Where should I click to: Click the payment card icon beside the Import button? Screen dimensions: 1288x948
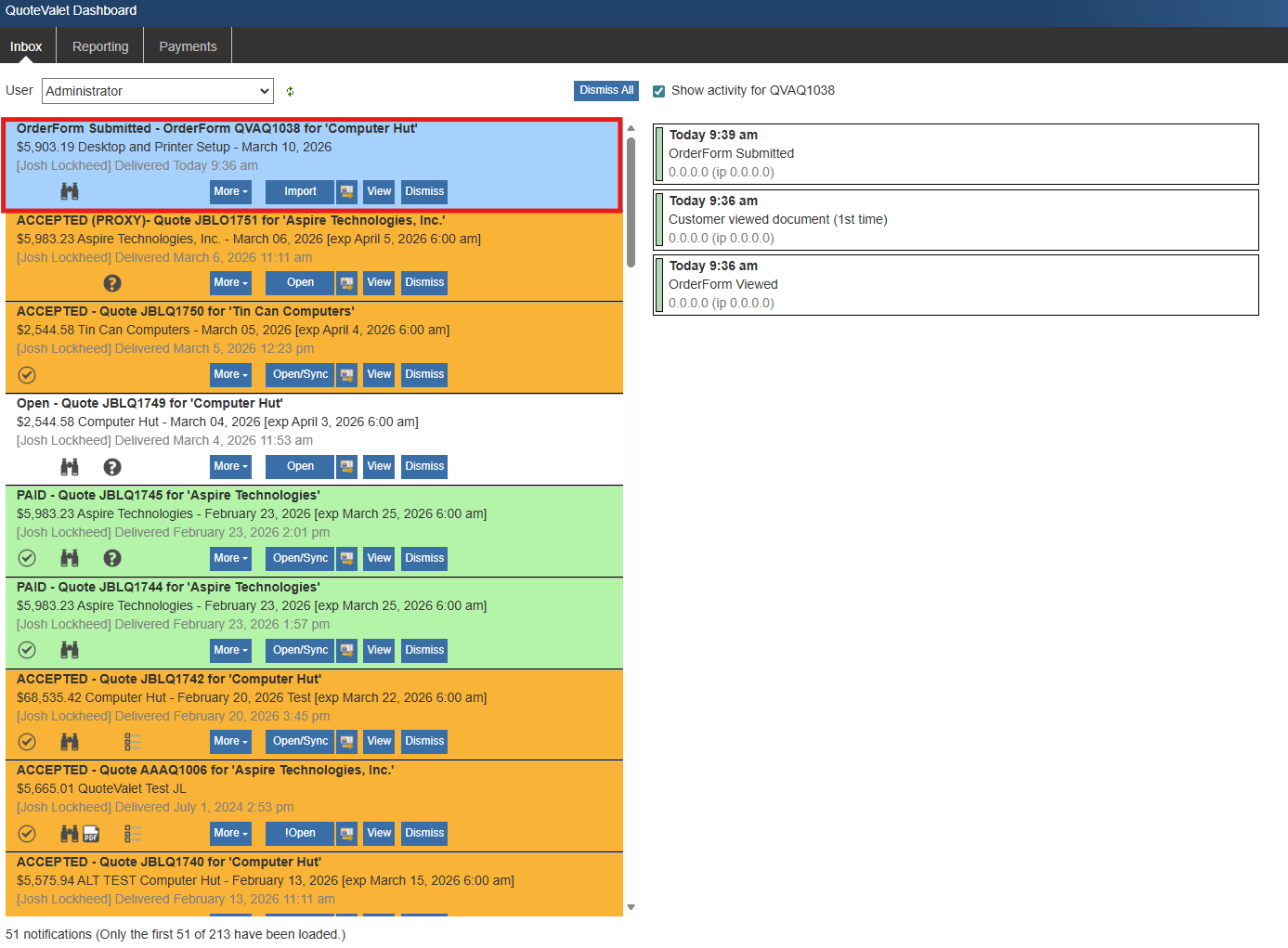coord(346,191)
